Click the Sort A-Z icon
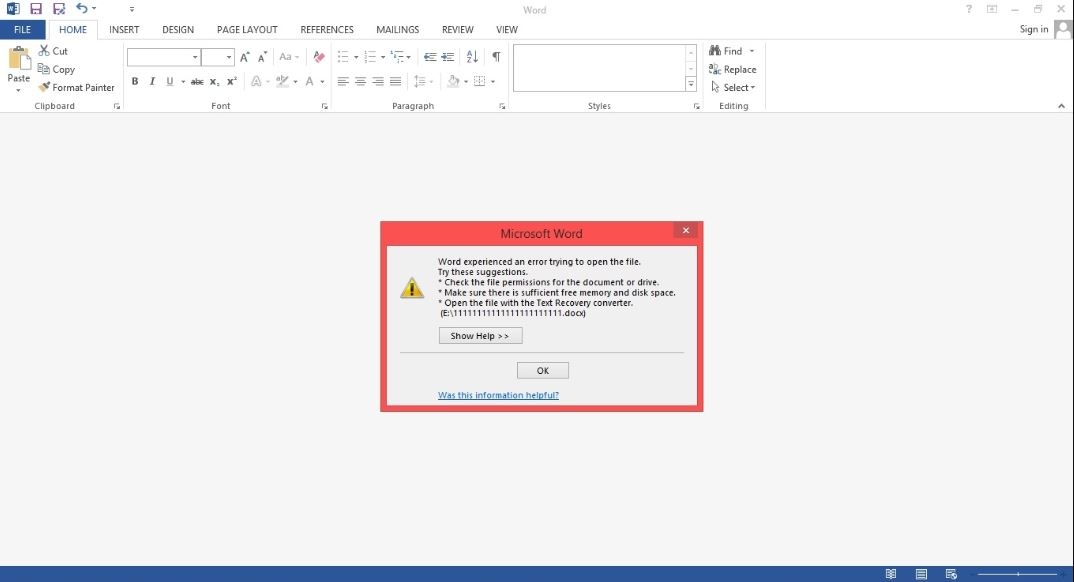 pos(472,57)
